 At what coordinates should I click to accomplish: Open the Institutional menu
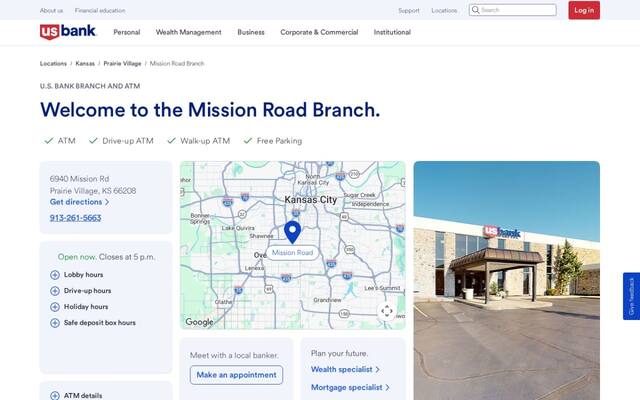pos(392,32)
